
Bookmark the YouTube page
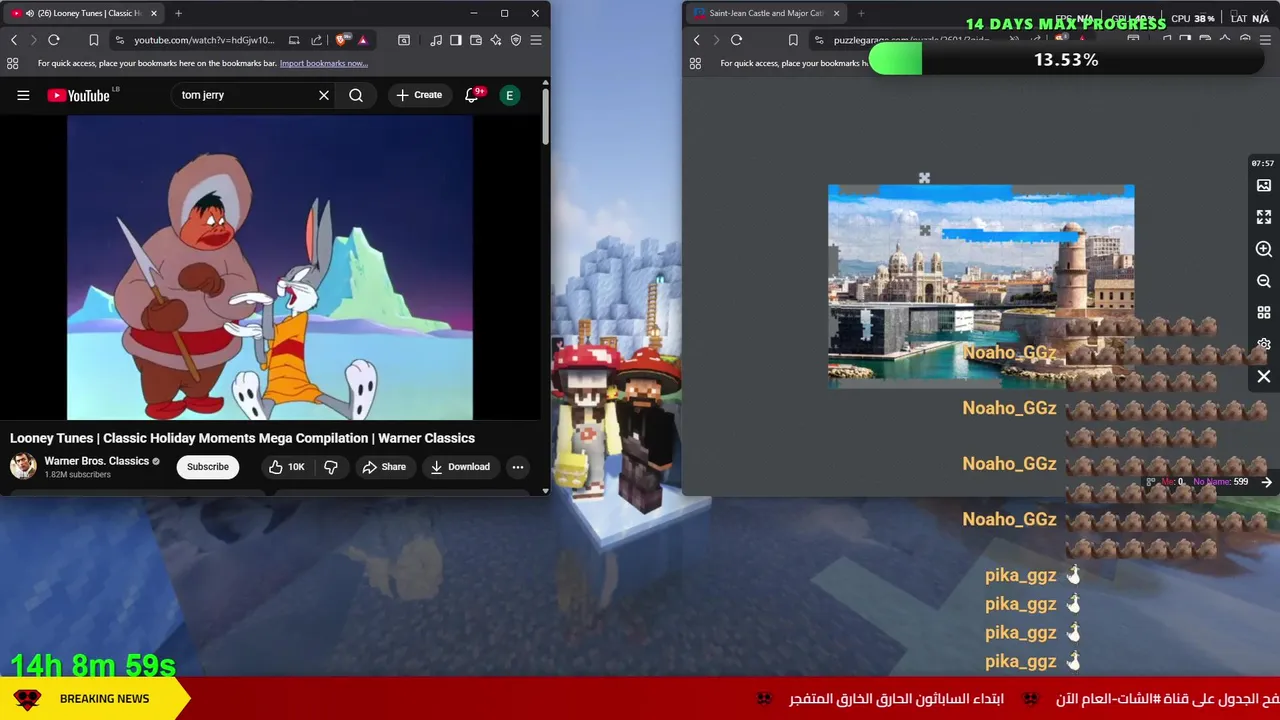coord(93,40)
